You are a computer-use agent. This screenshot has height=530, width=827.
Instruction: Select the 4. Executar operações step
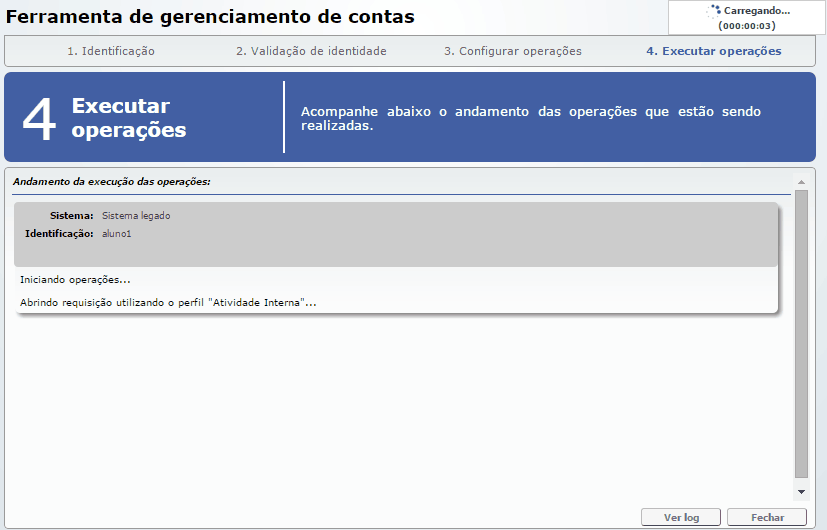pyautogui.click(x=714, y=51)
